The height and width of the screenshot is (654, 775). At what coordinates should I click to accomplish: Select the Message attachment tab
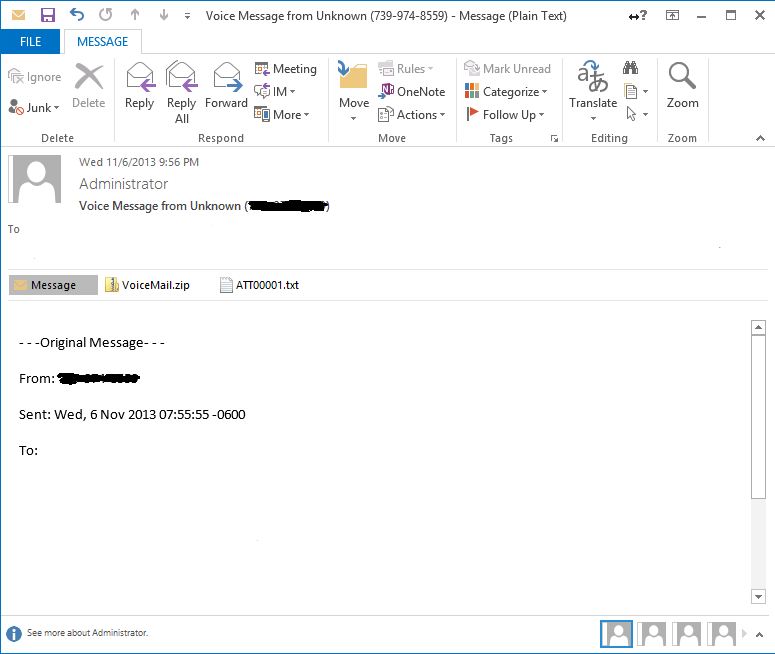[x=53, y=285]
